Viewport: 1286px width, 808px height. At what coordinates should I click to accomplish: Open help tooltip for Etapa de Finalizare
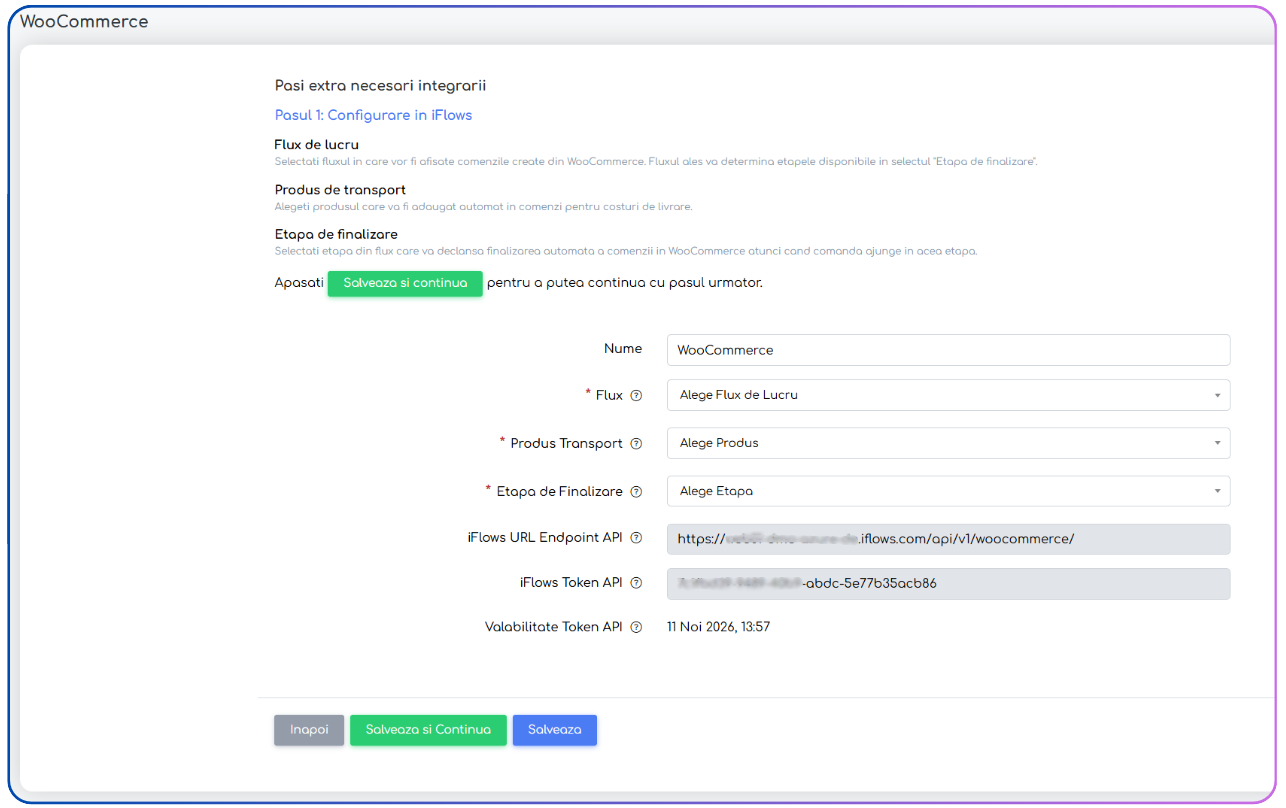[636, 492]
